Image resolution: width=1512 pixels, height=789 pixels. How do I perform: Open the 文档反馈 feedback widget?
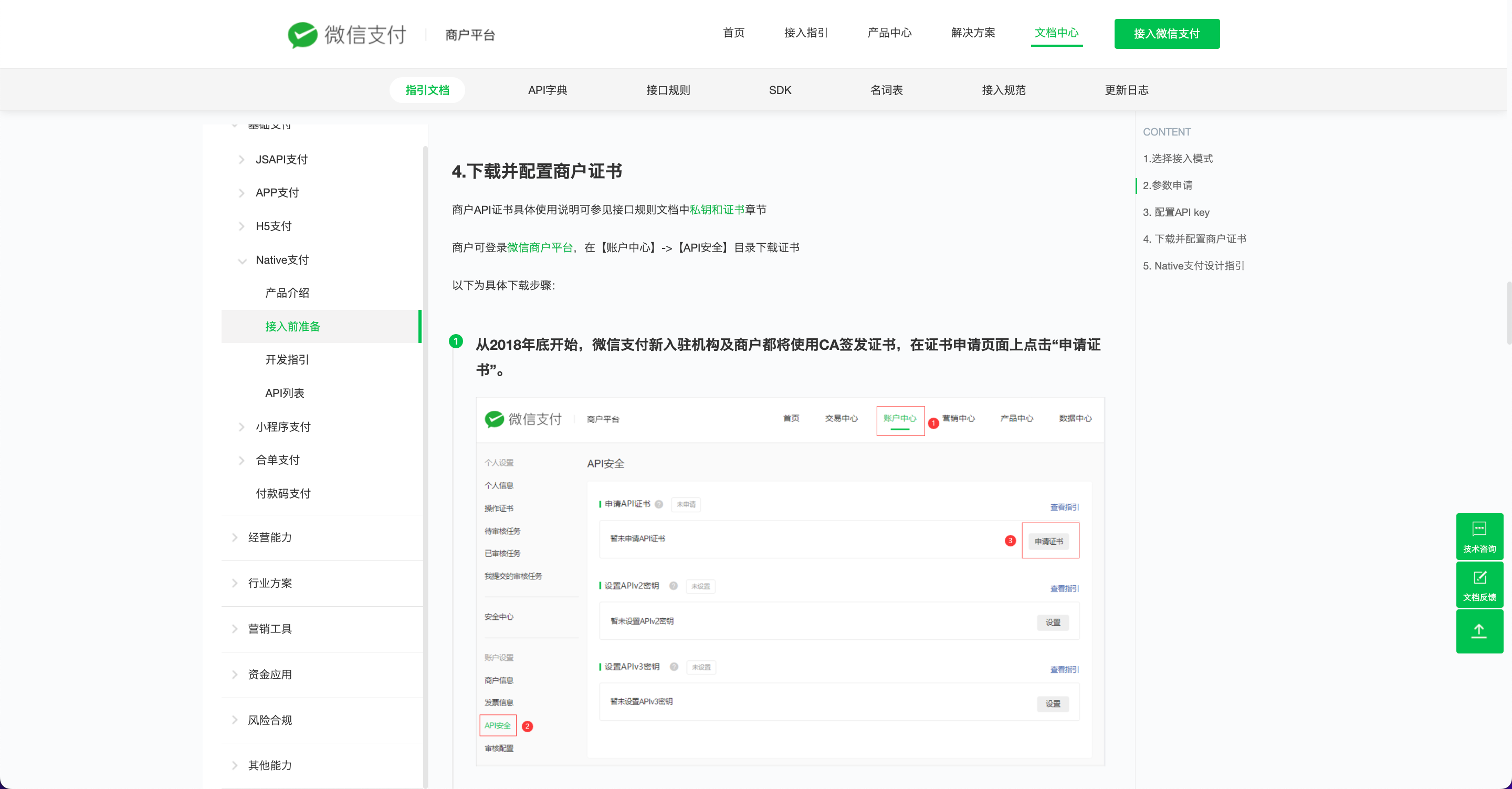pyautogui.click(x=1478, y=585)
